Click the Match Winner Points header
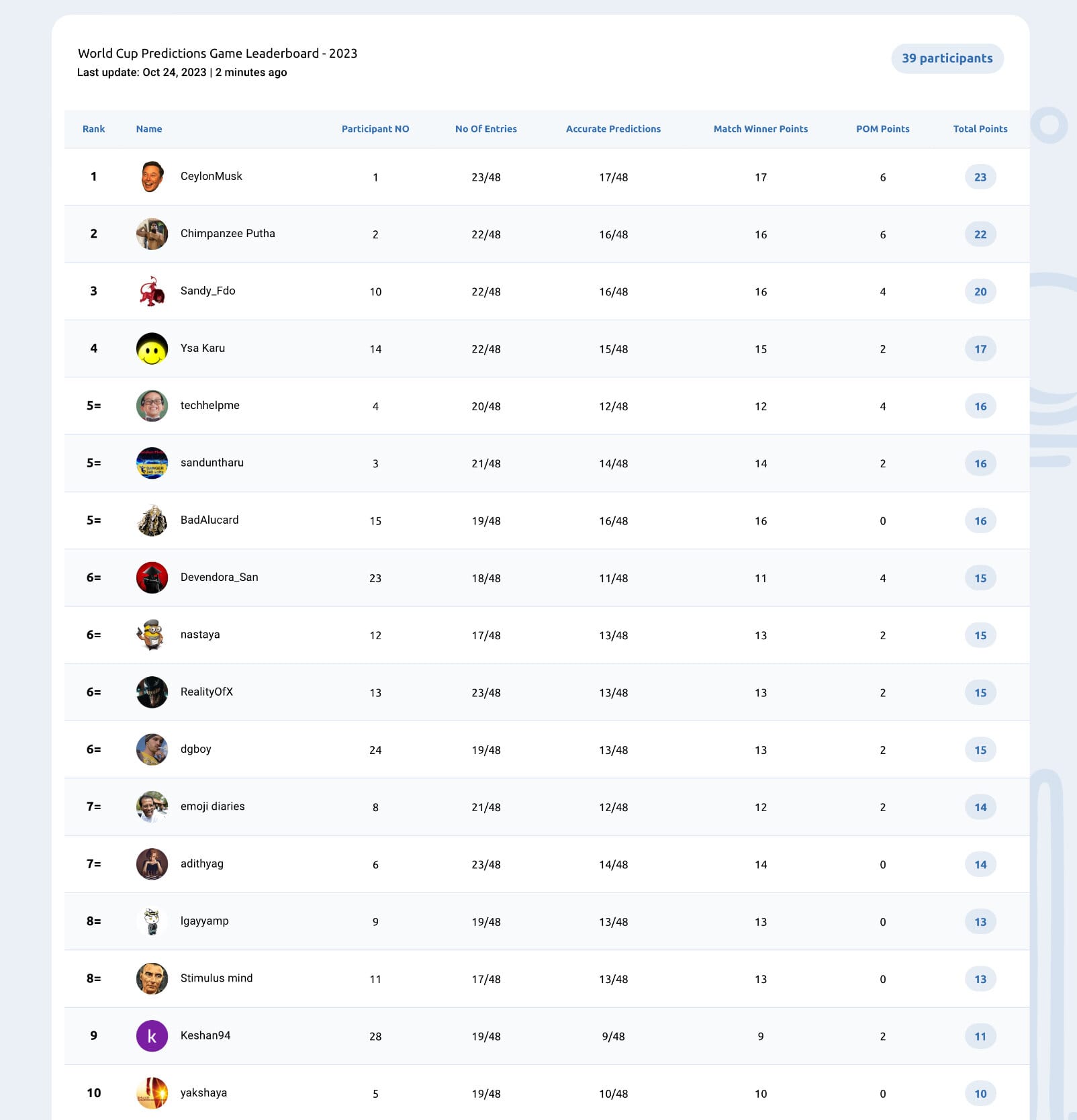1077x1120 pixels. click(761, 129)
